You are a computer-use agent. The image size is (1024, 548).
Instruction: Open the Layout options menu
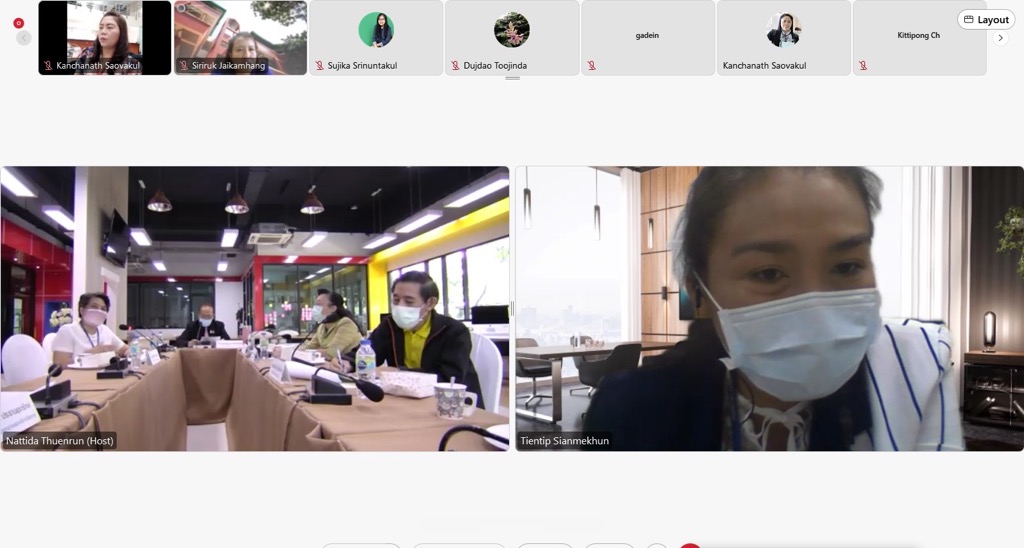986,20
